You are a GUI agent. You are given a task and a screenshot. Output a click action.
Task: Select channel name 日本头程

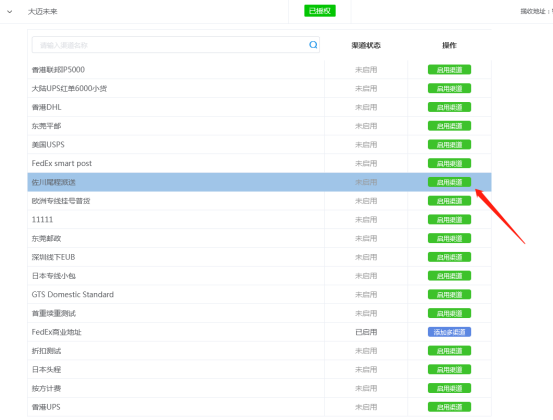pos(46,370)
